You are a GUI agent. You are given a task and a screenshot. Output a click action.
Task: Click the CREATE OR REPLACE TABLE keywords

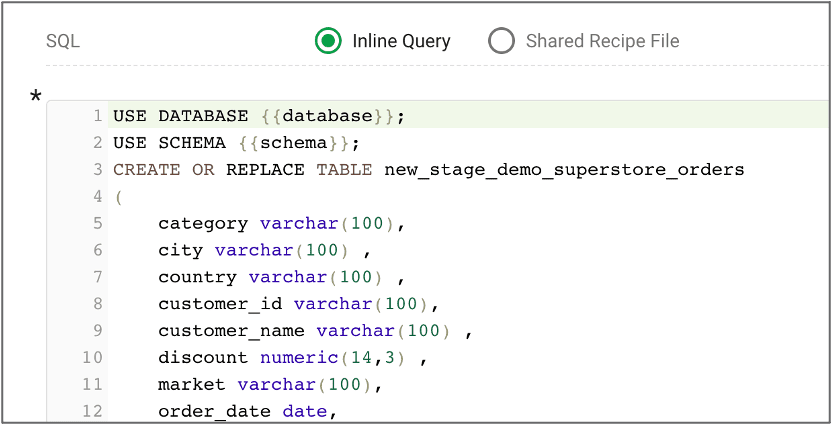click(x=242, y=170)
